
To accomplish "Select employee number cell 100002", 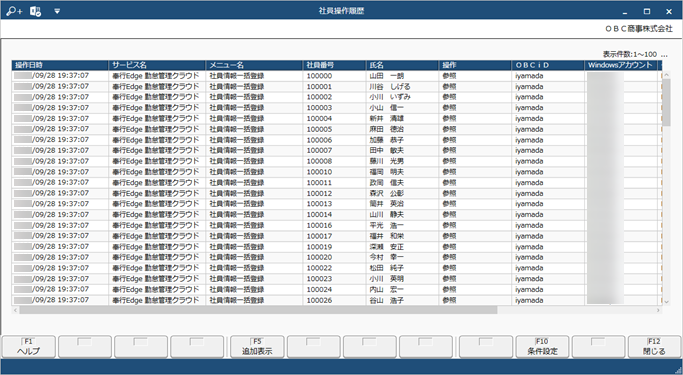I will [334, 97].
